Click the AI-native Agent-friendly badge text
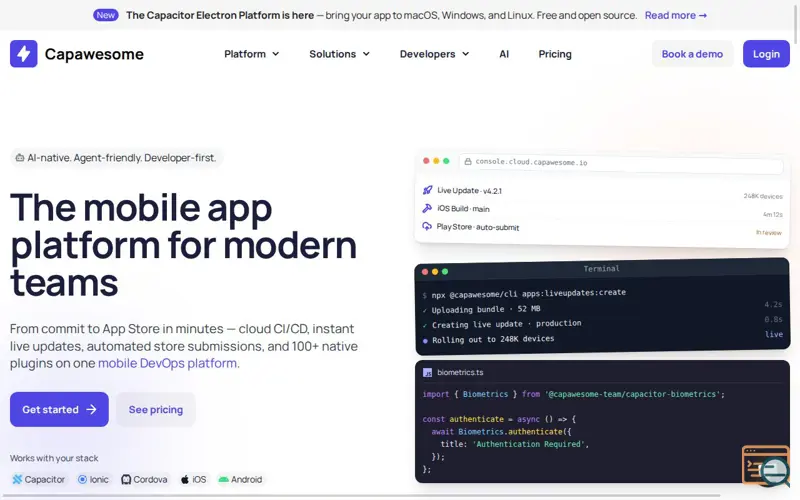Screen dimensions: 800x500 (x=121, y=158)
